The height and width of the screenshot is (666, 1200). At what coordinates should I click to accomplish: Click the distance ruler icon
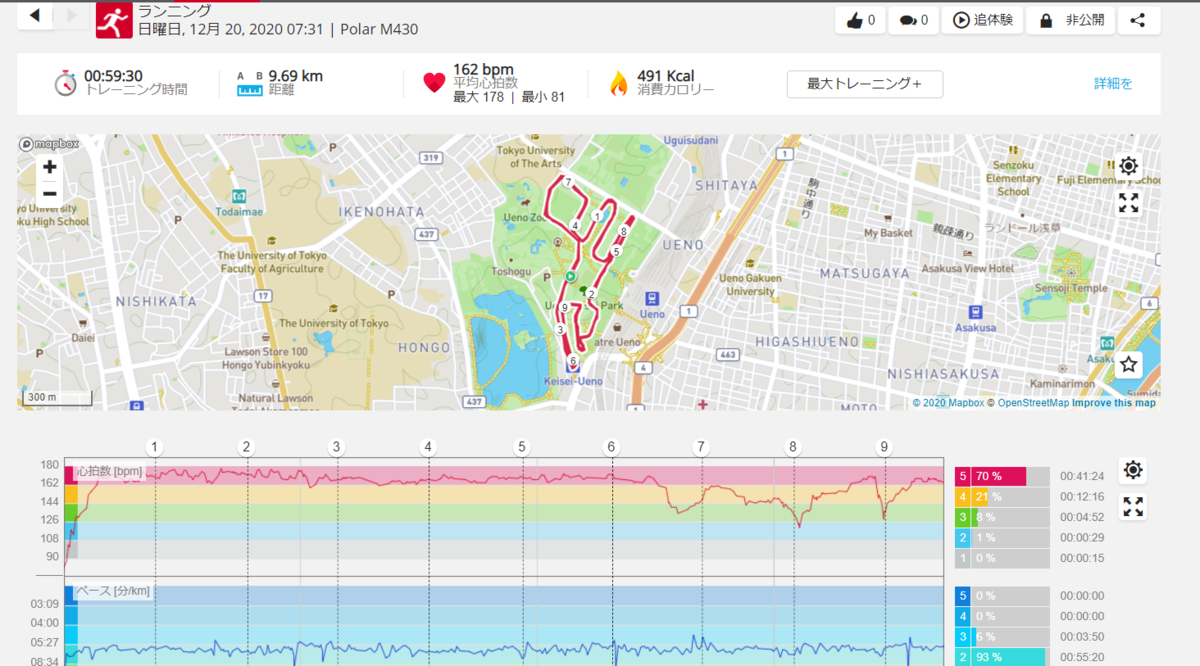coord(249,84)
